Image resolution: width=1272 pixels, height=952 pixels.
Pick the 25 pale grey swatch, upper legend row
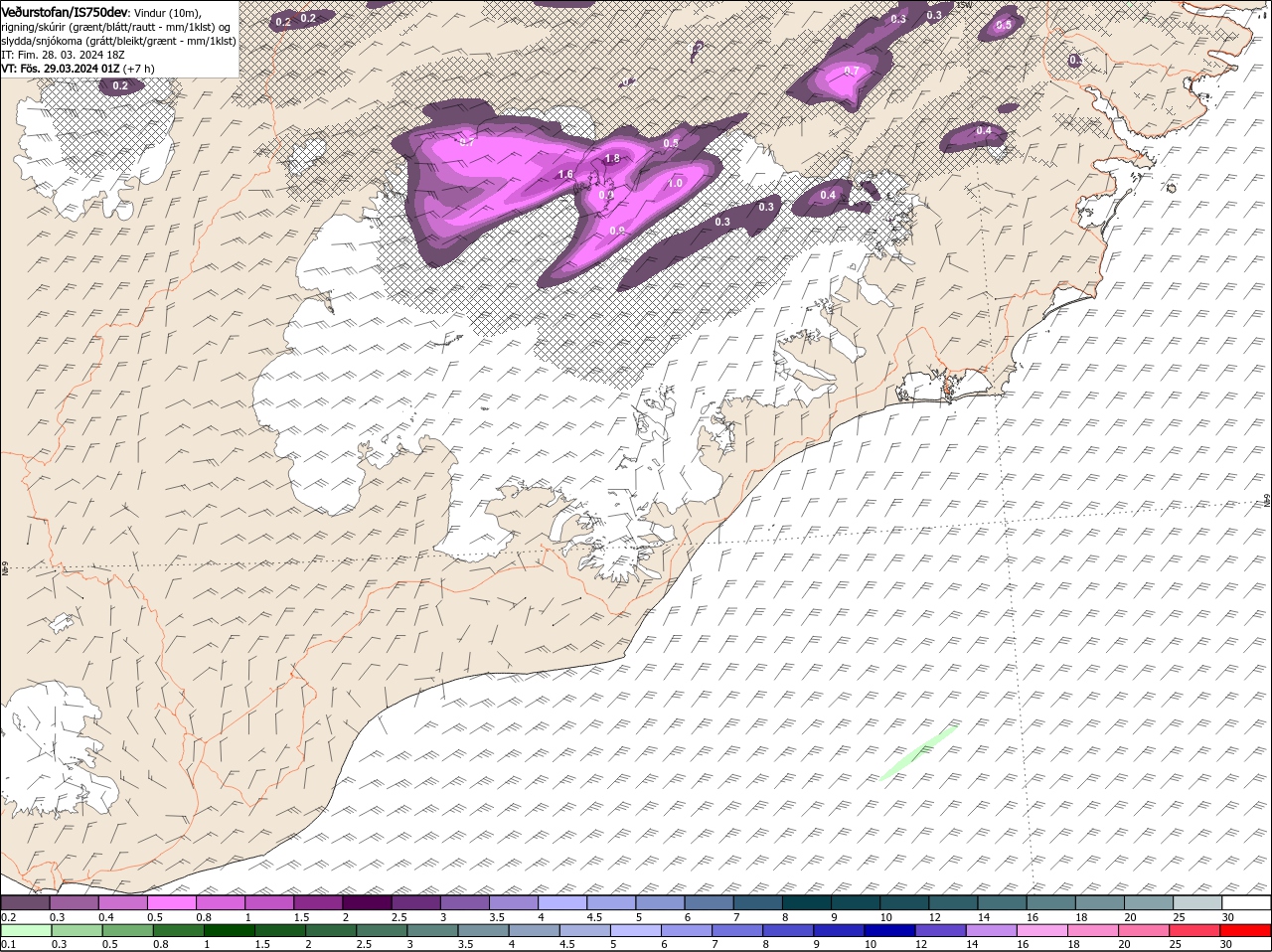tap(1197, 903)
